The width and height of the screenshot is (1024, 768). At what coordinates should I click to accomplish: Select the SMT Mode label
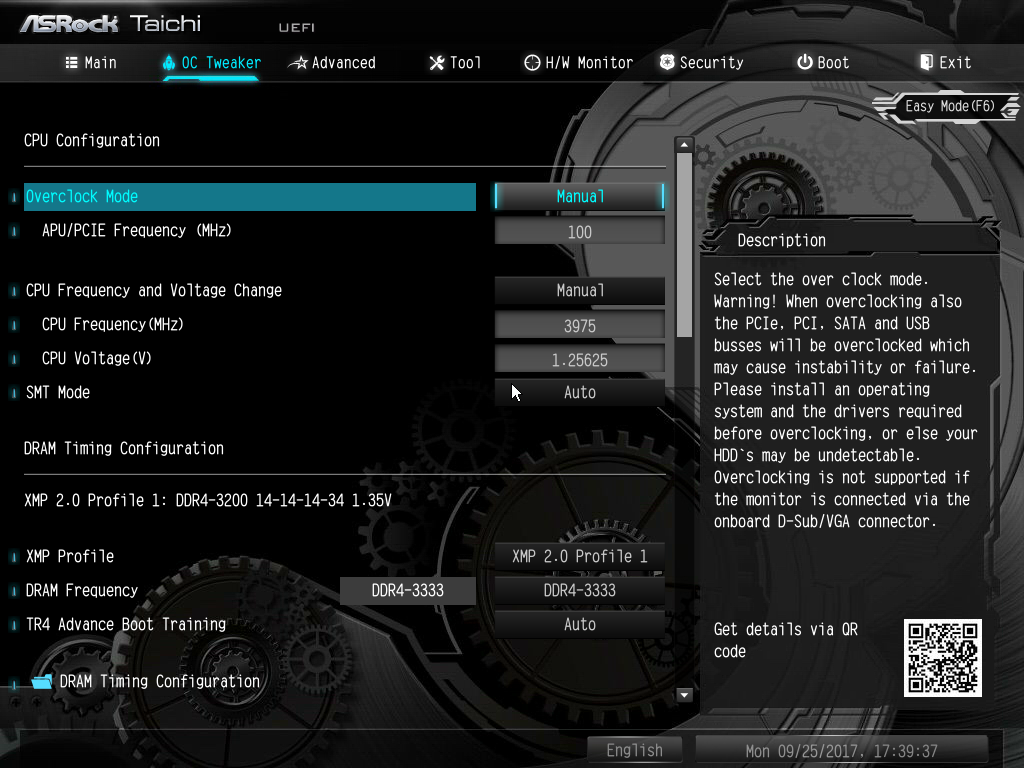(57, 392)
